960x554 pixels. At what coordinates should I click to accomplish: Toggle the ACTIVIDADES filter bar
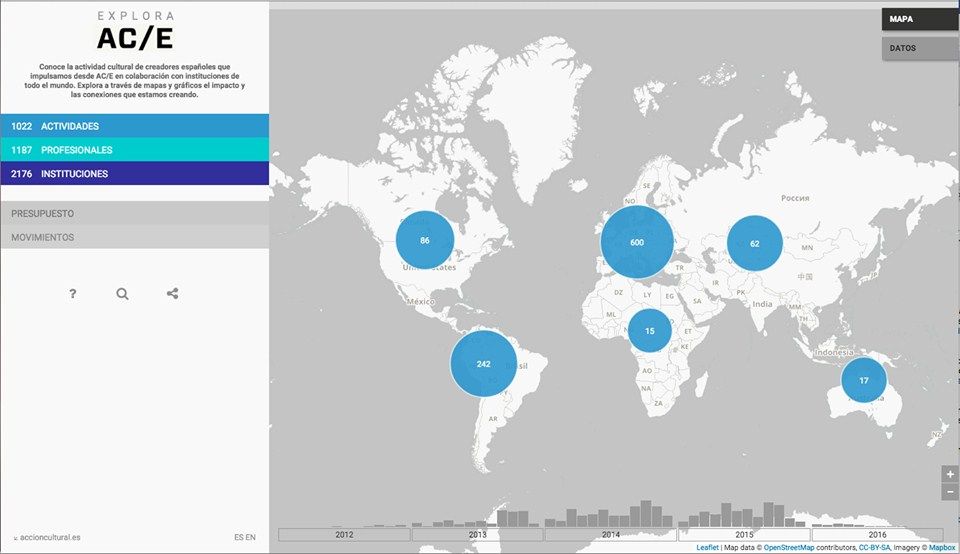pos(135,125)
